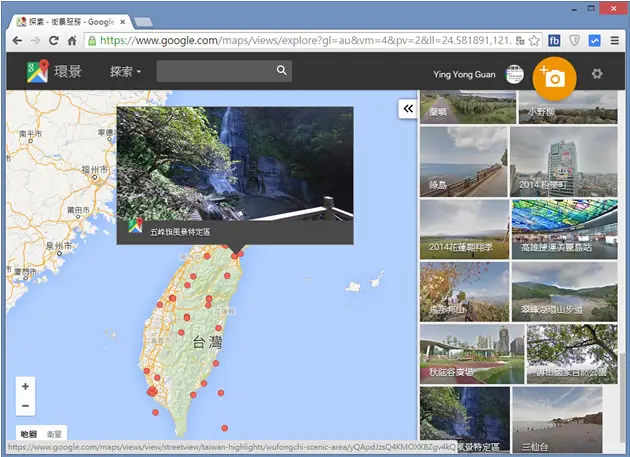Viewport: 630px width, 457px height.
Task: Expand the 探索 dropdown menu
Action: (125, 72)
